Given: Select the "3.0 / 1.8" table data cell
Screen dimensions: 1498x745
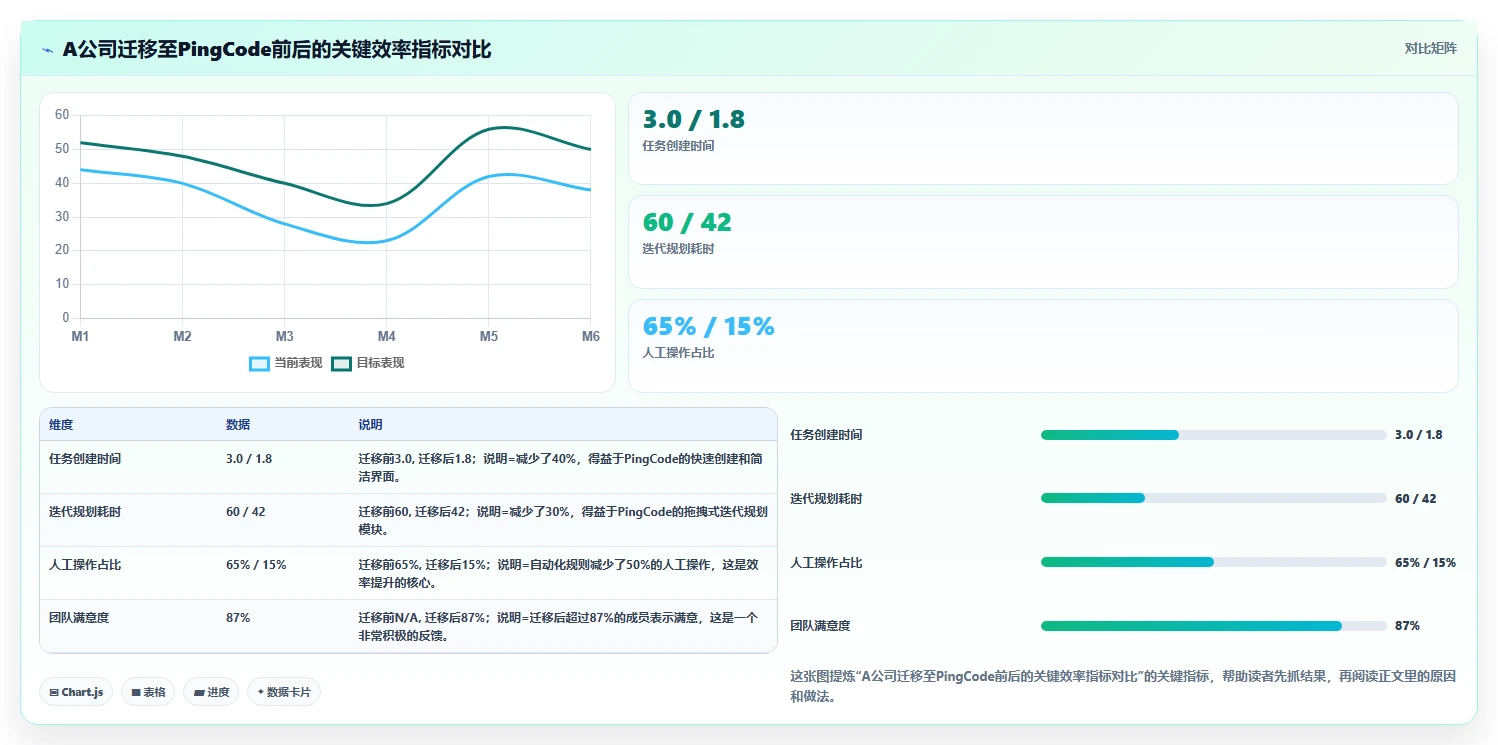Looking at the screenshot, I should (x=249, y=459).
